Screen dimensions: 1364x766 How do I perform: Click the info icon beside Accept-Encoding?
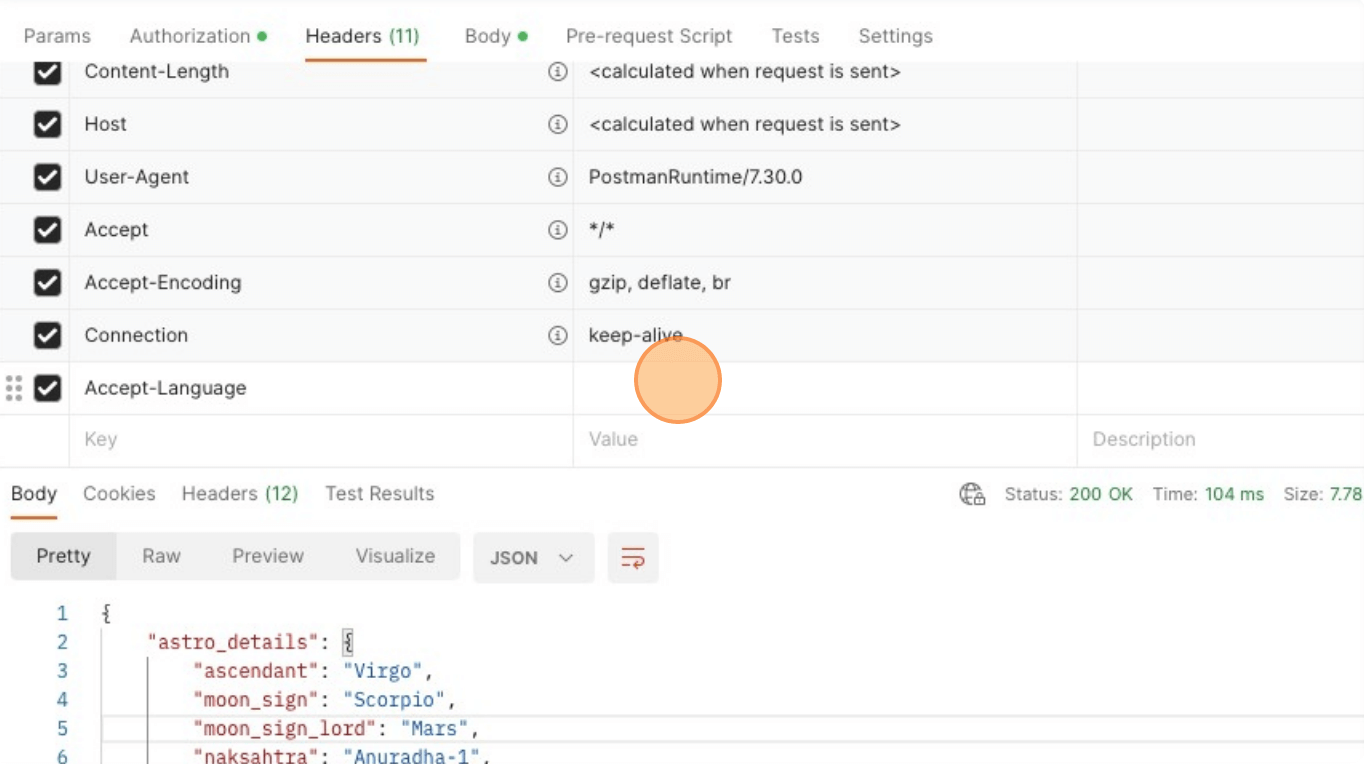pyautogui.click(x=558, y=283)
